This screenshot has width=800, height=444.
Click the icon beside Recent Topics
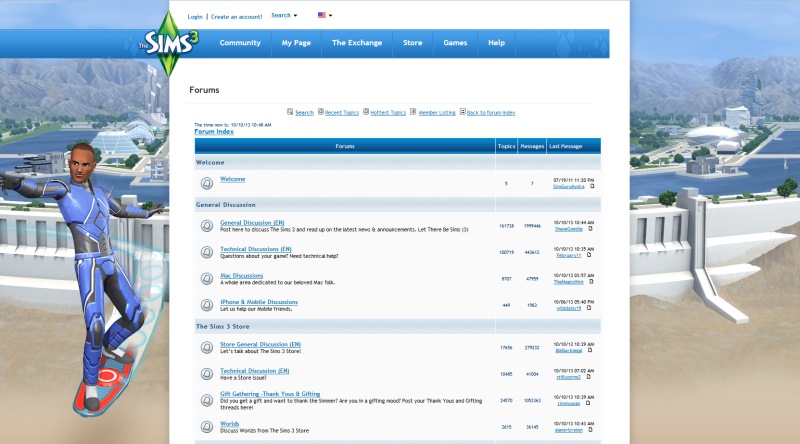point(321,111)
